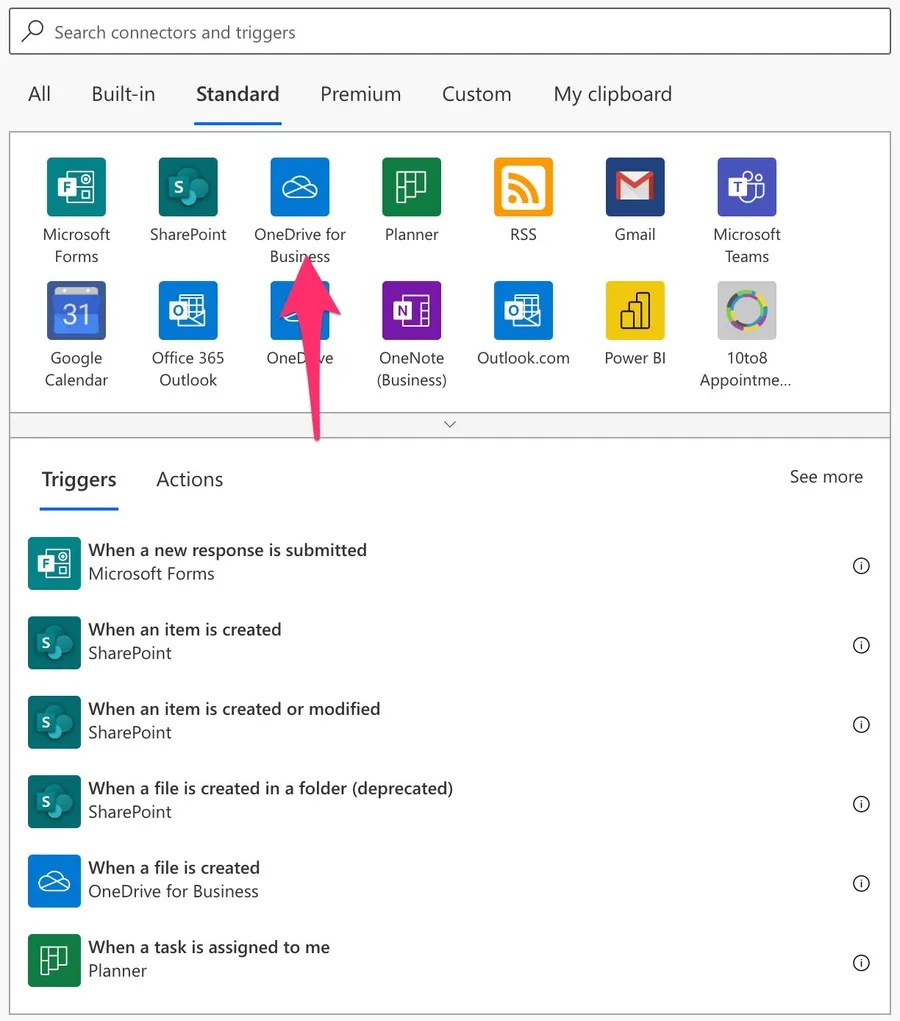Open the Microsoft Forms connector icon
Image resolution: width=900 pixels, height=1021 pixels.
pos(76,187)
